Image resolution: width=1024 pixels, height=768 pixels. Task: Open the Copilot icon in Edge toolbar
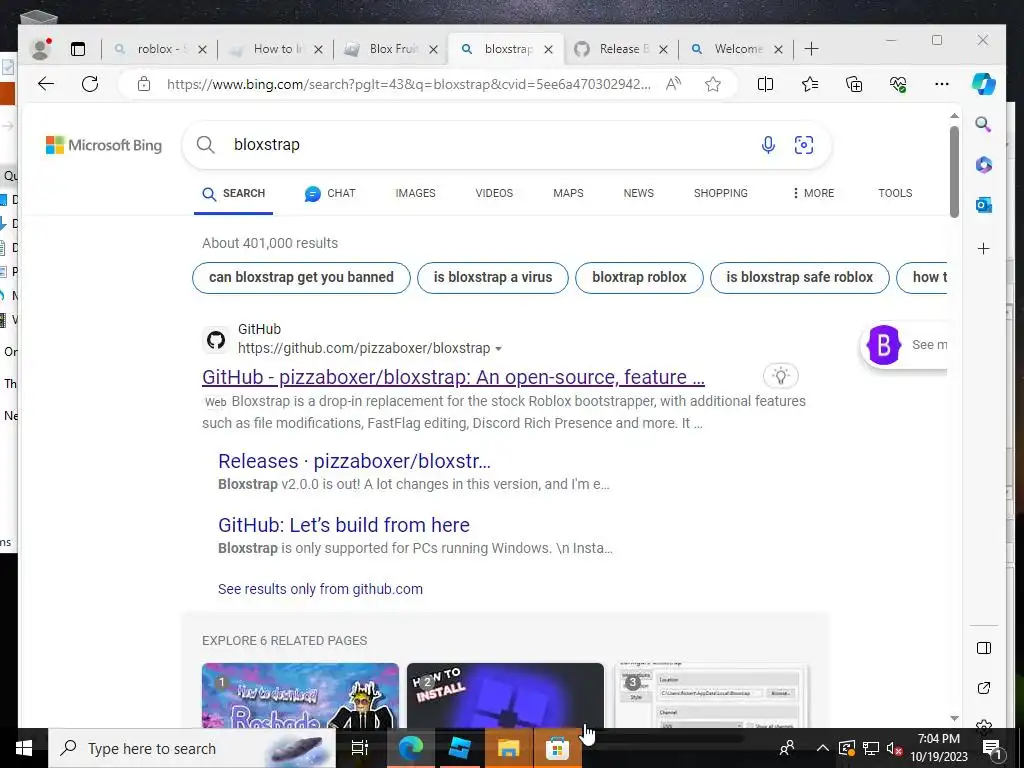(983, 84)
